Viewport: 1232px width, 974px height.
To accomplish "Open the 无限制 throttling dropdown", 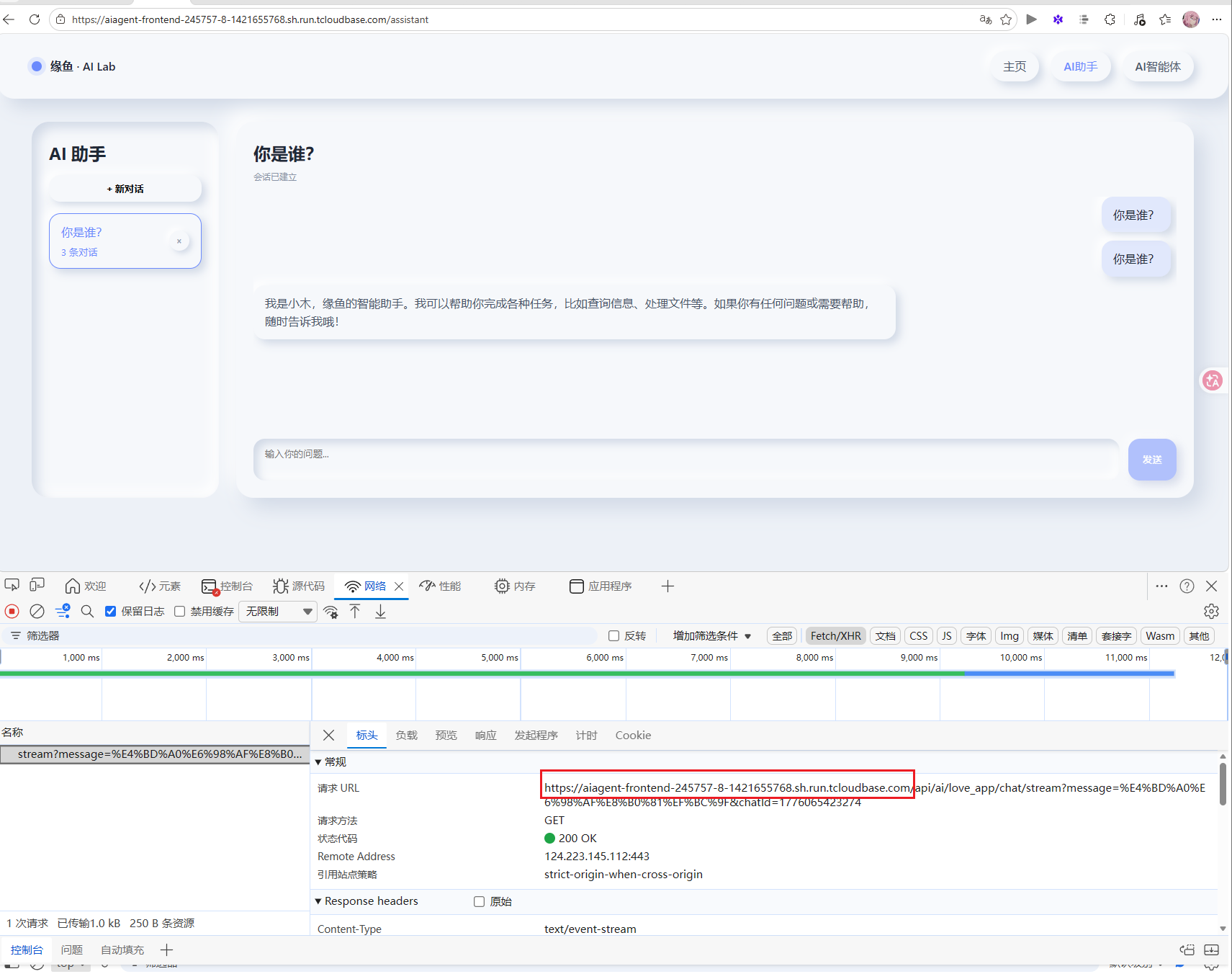I will (278, 612).
